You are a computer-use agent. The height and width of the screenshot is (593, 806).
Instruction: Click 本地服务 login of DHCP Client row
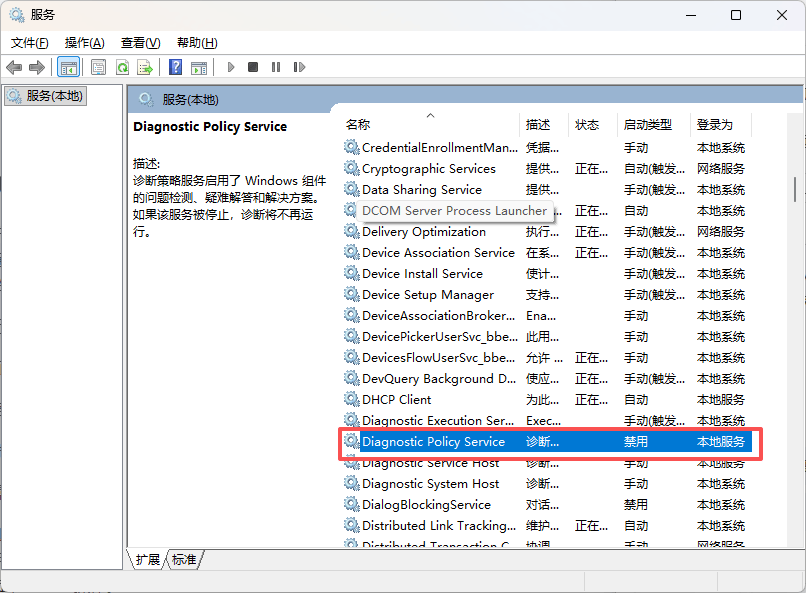click(x=721, y=400)
